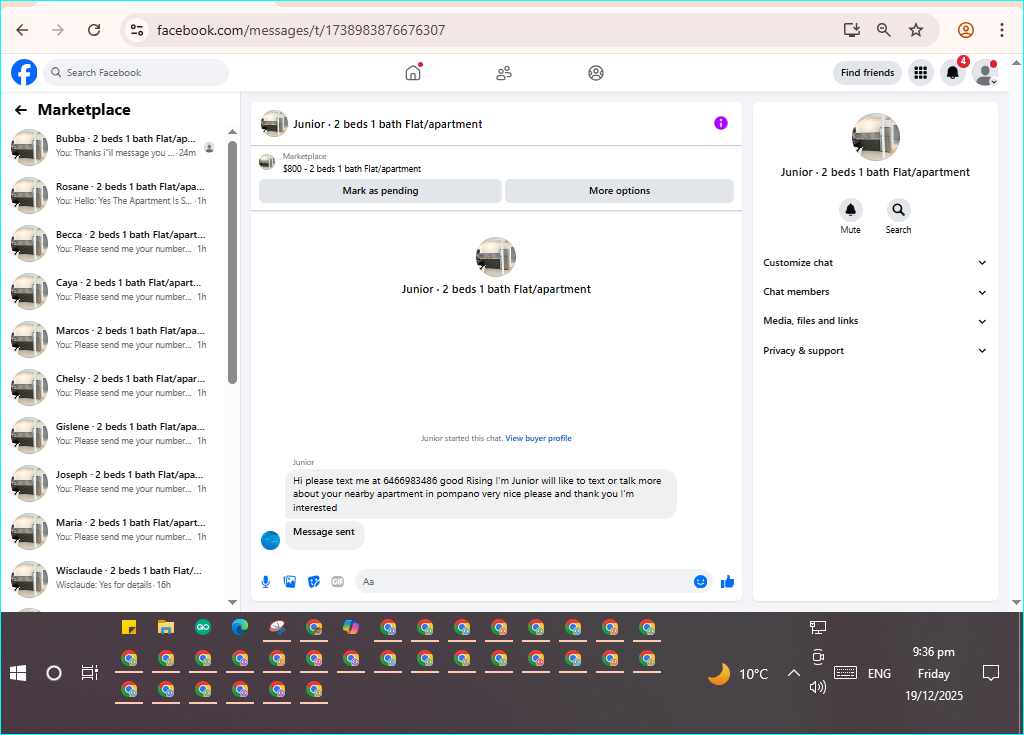The width and height of the screenshot is (1024, 735).
Task: Go back using Marketplace back arrow
Action: coord(21,110)
